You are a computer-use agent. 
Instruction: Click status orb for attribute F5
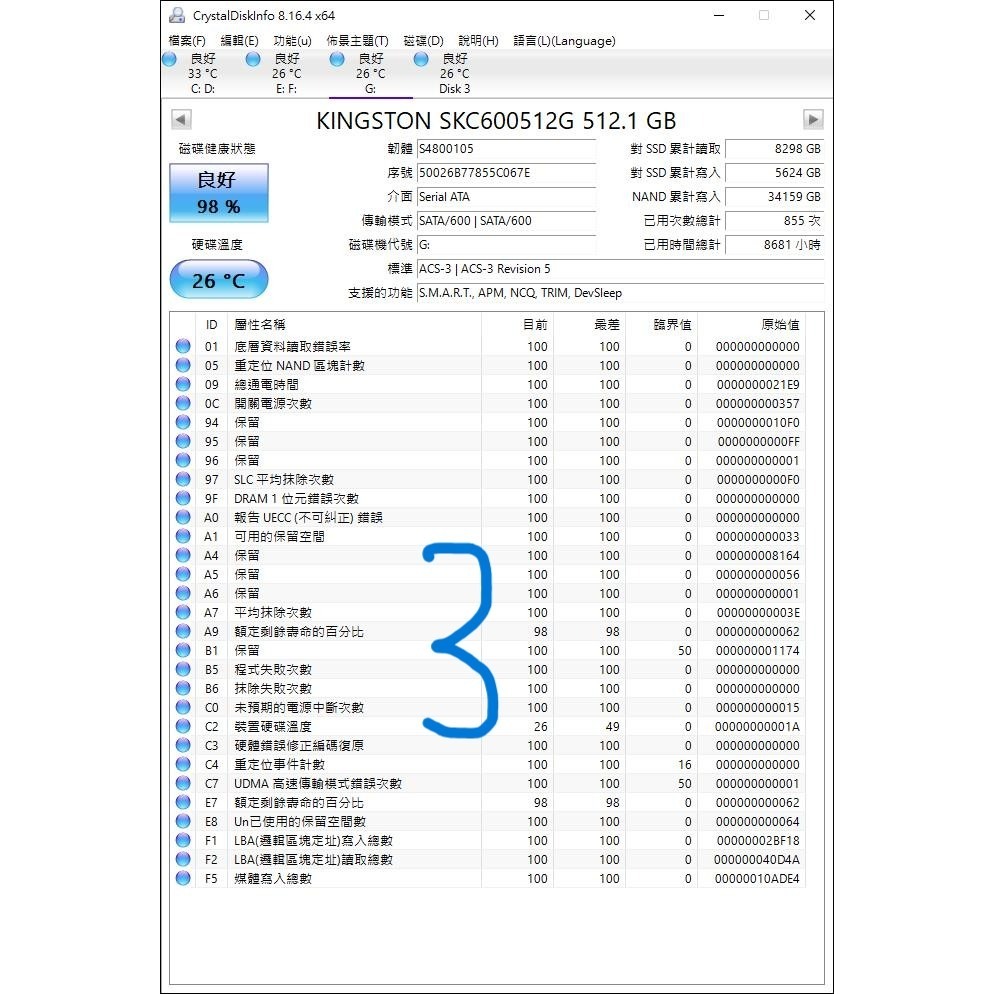tap(183, 879)
